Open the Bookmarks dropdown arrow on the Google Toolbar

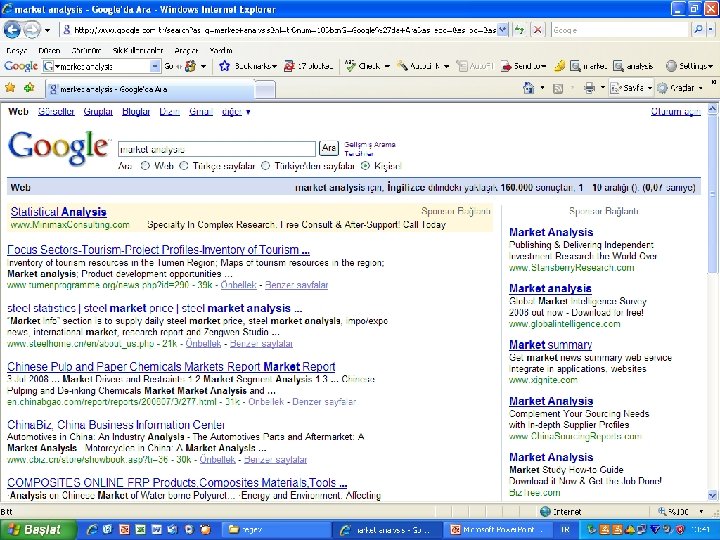point(274,67)
